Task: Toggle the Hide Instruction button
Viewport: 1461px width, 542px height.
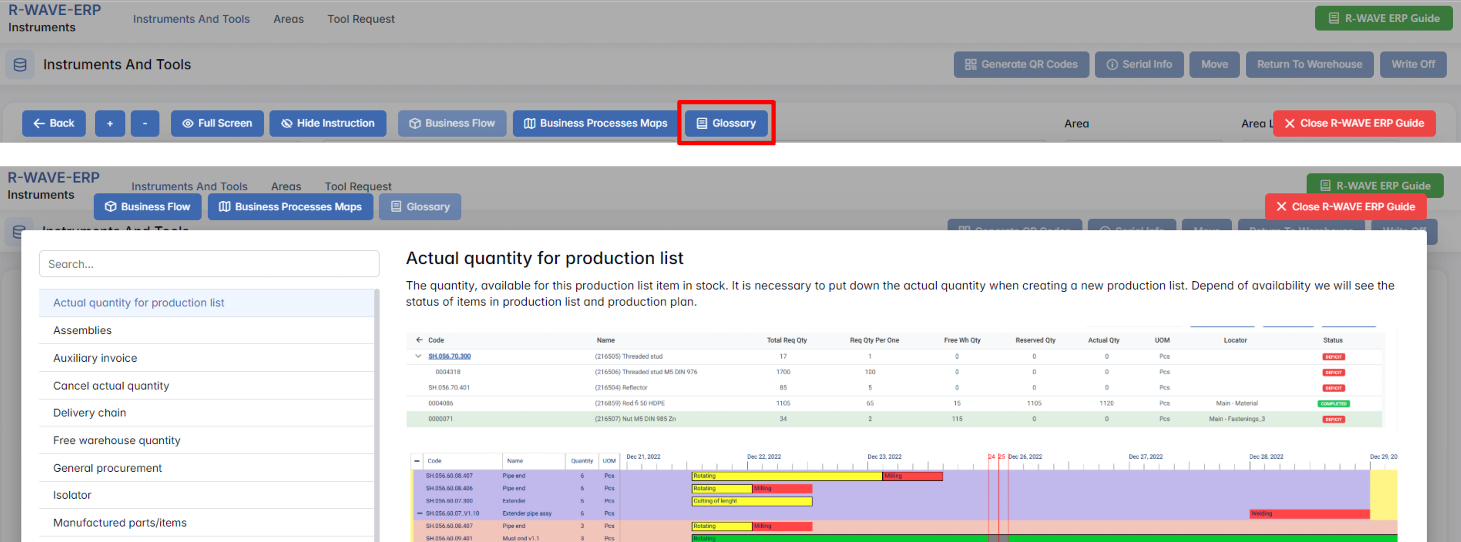Action: point(327,123)
